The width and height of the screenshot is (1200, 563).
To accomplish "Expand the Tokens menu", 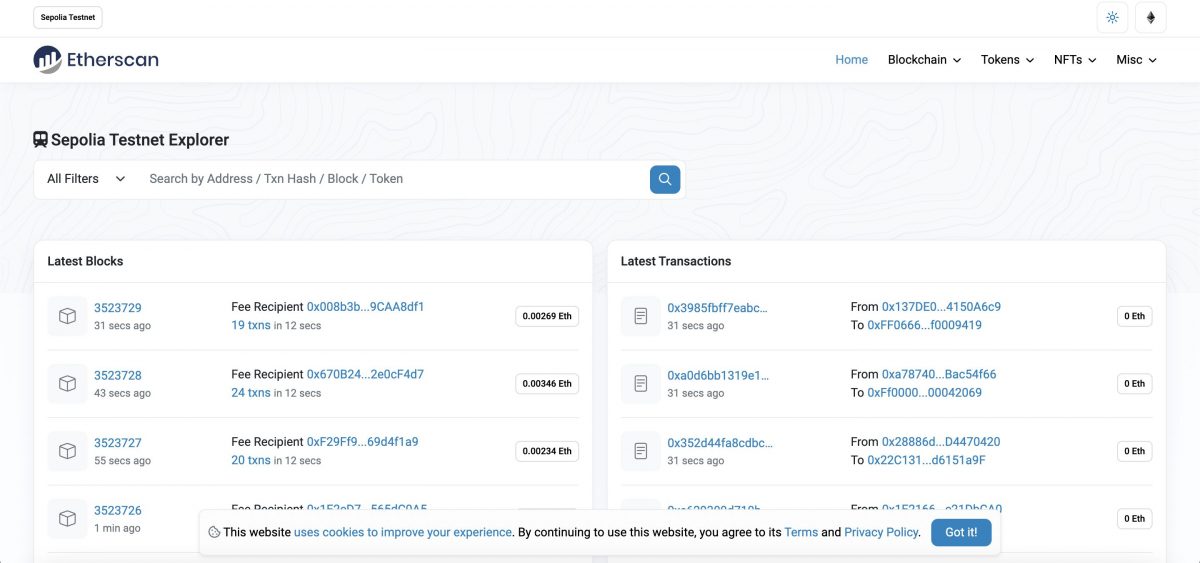I will (x=1007, y=60).
